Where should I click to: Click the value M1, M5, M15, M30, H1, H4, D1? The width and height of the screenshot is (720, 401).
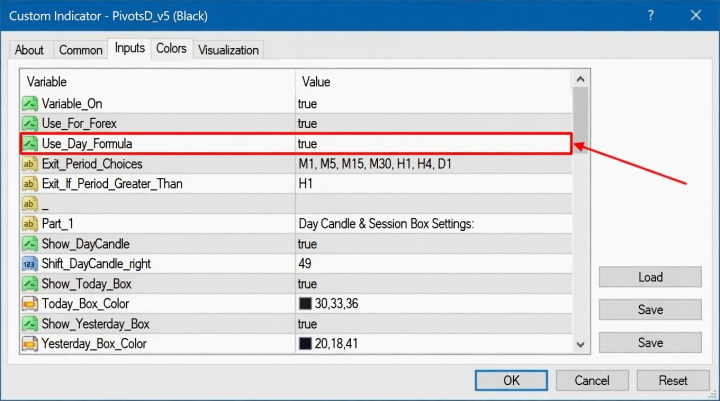pos(375,164)
